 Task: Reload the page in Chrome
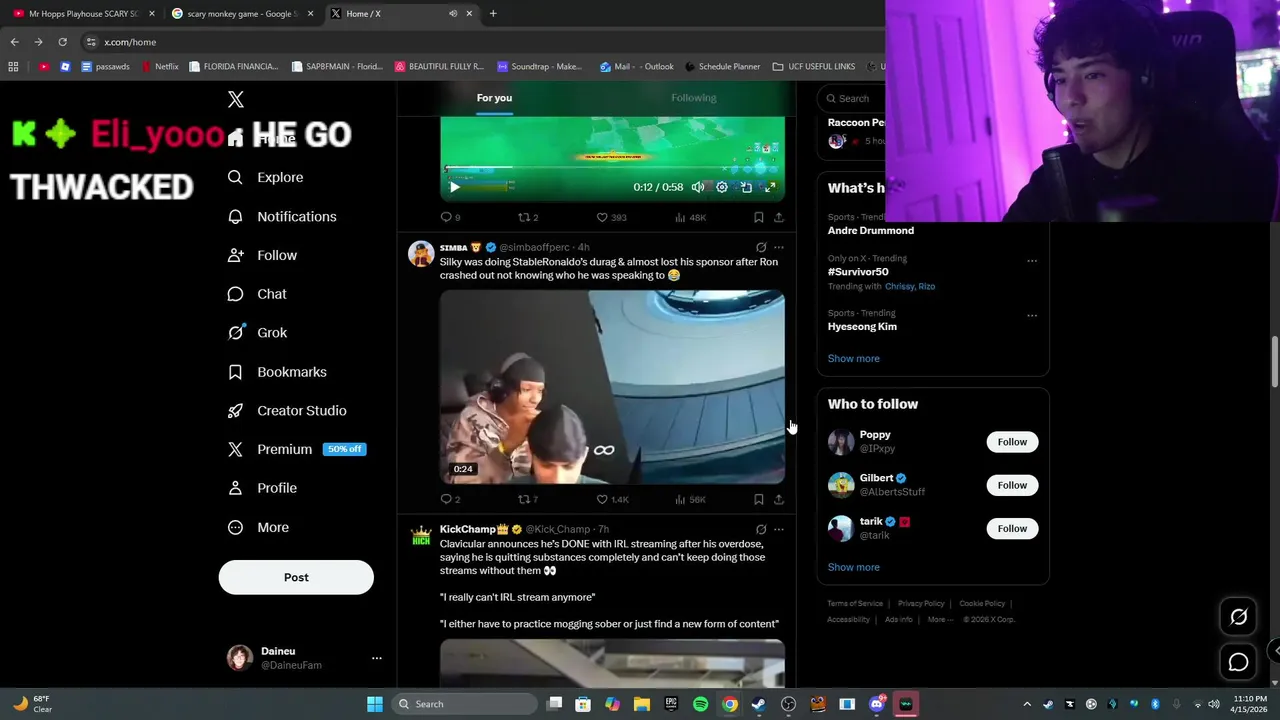62,42
